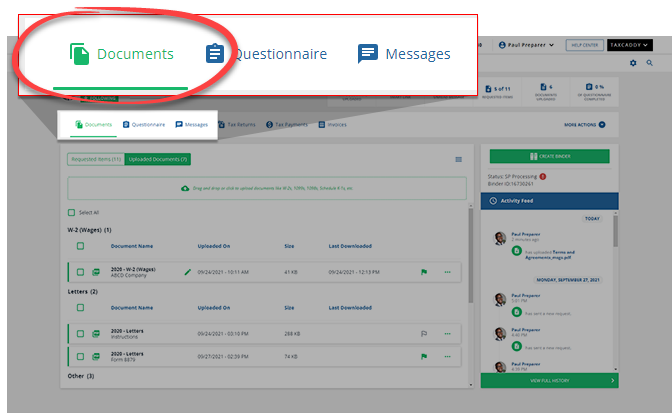
Task: Click the document icon on the Letters Form 8879 row
Action: [96, 356]
